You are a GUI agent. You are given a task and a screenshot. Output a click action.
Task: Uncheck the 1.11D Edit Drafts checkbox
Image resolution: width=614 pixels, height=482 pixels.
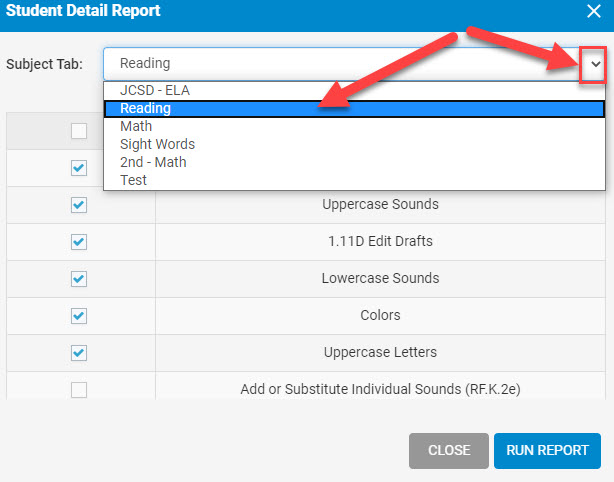(x=79, y=242)
